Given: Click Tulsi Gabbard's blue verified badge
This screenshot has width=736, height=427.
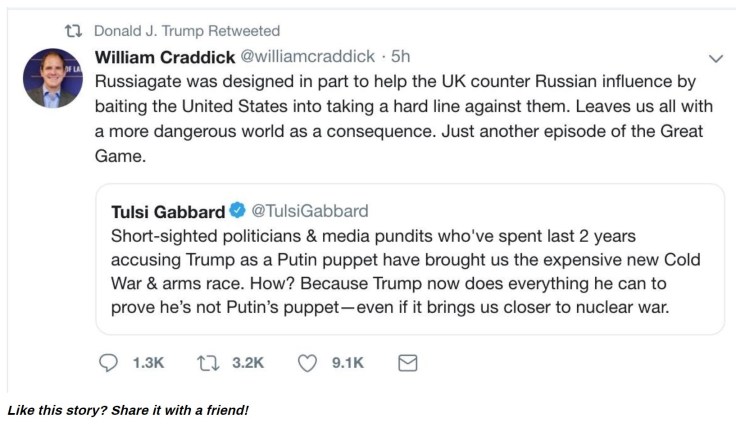Looking at the screenshot, I should 236,211.
